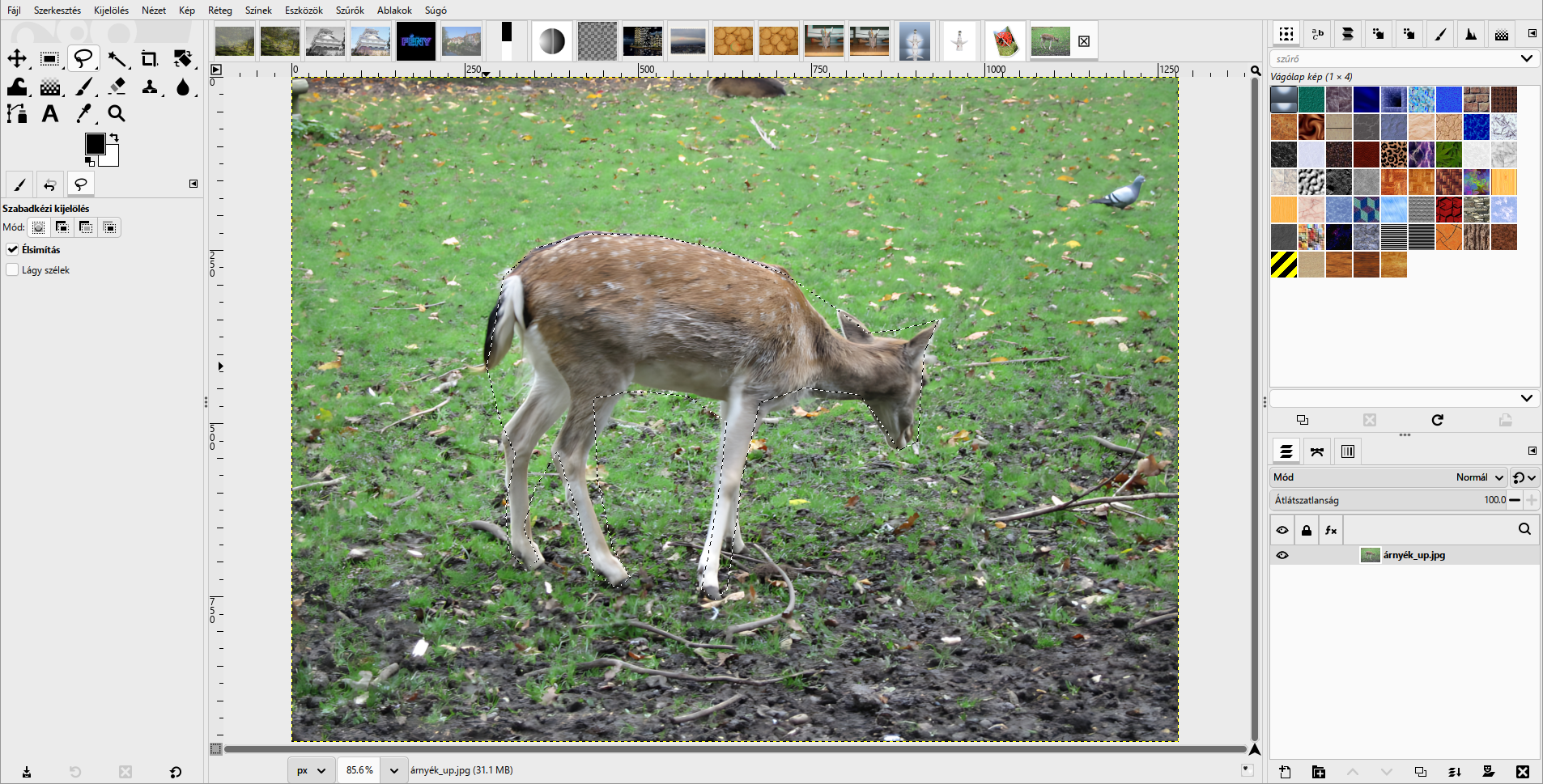This screenshot has height=784, width=1543.
Task: Select the leopard-skin pattern thumbnail
Action: (x=1394, y=155)
